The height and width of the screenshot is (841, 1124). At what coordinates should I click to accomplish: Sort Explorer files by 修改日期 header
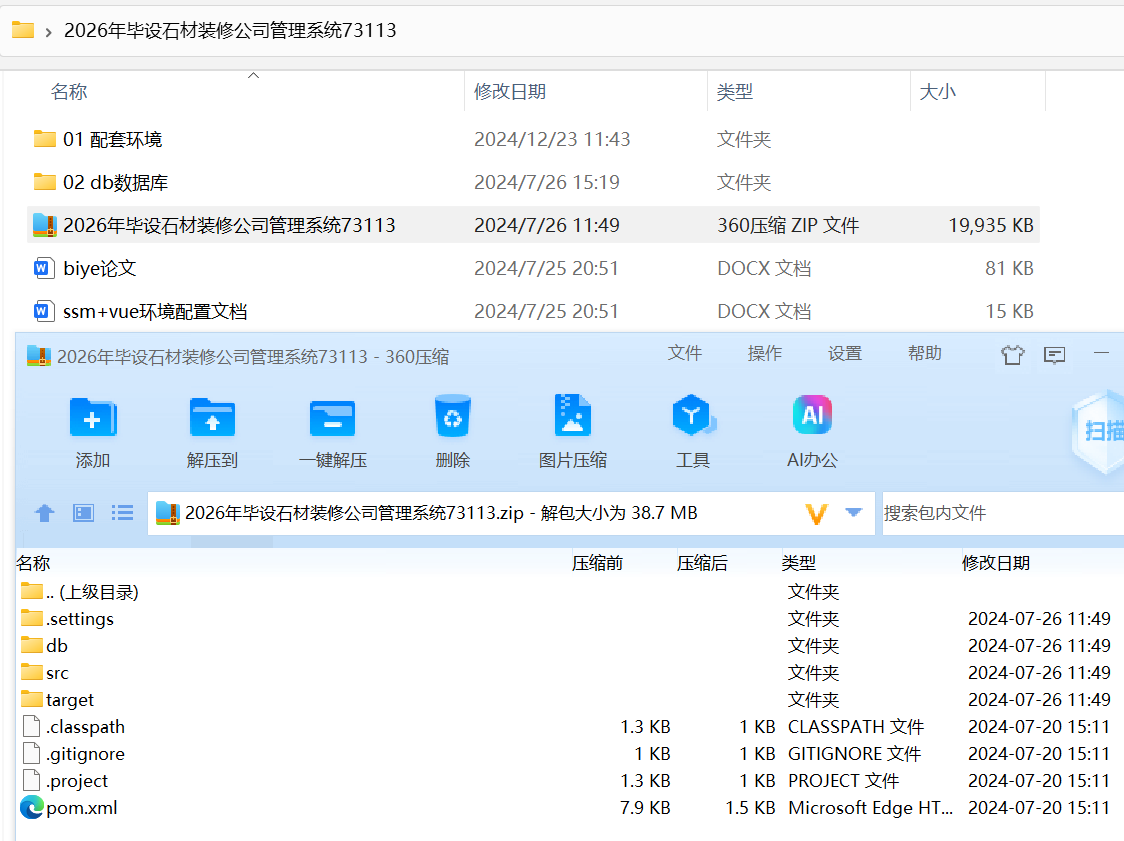coord(510,92)
